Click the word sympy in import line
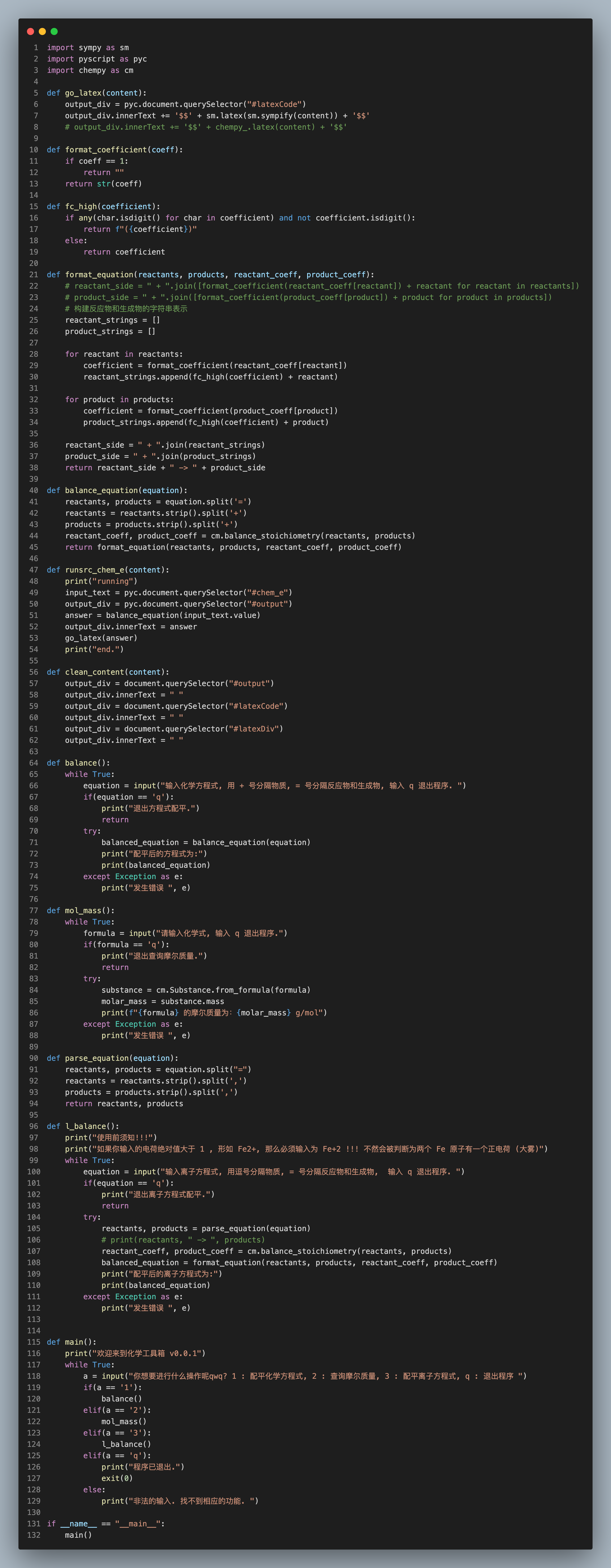The image size is (611, 1568). point(90,48)
